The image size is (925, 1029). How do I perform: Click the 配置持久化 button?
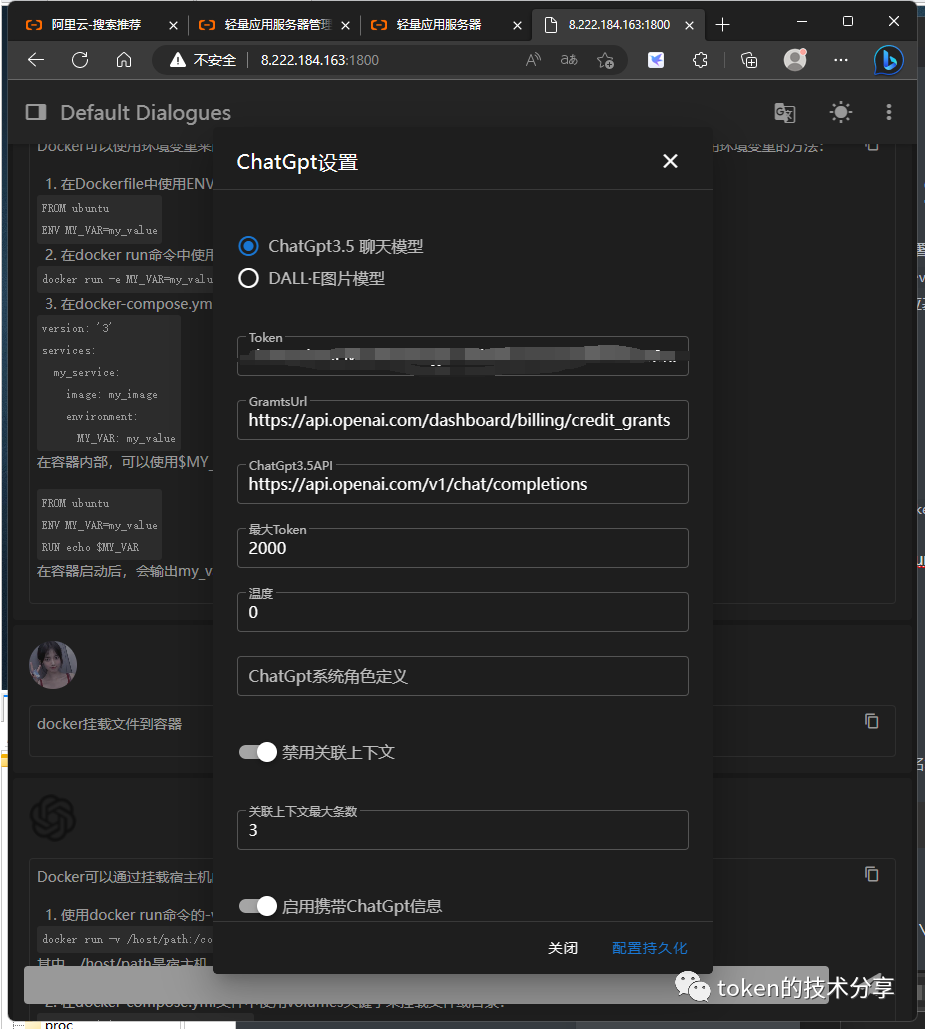(649, 948)
